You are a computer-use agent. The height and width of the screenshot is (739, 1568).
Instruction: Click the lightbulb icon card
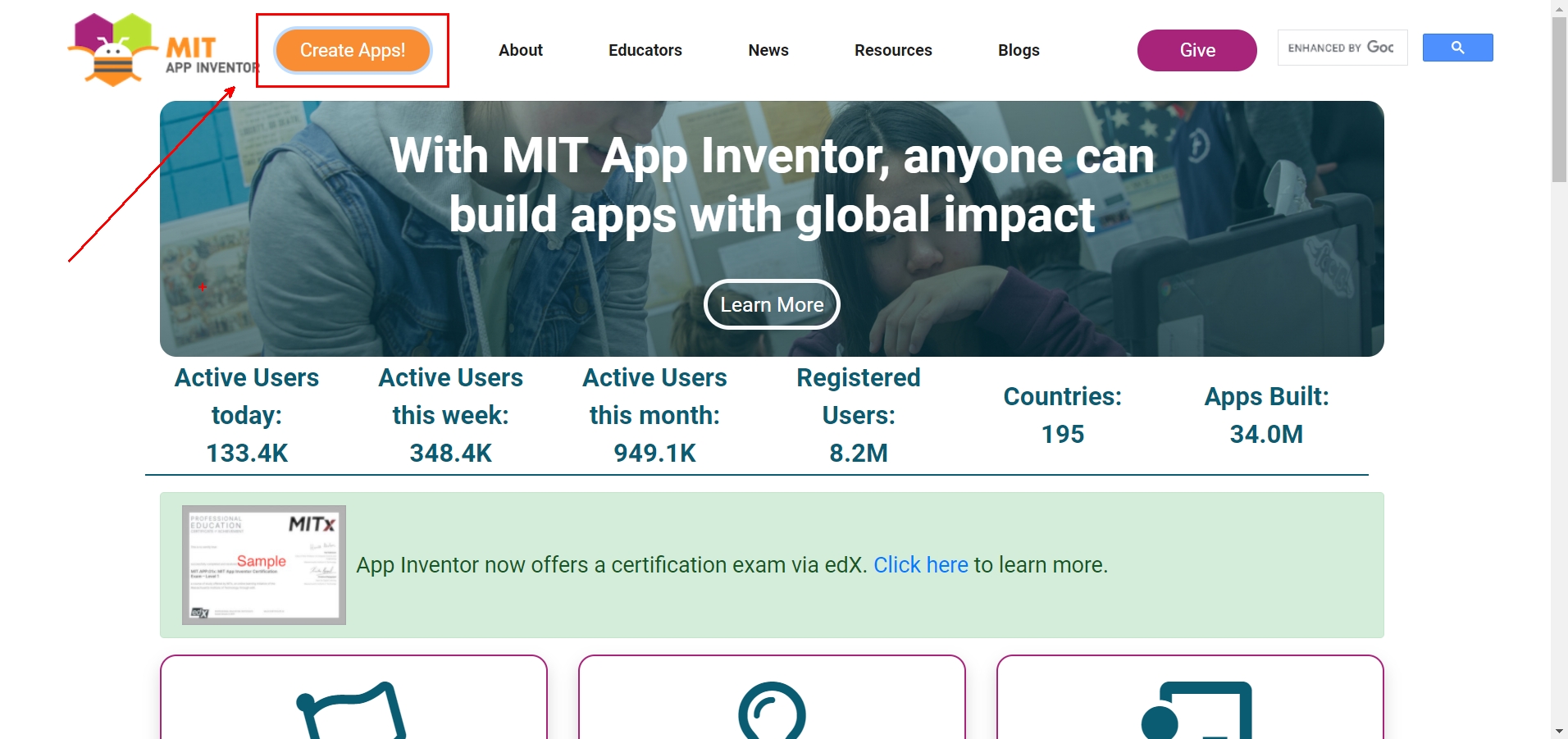click(772, 697)
